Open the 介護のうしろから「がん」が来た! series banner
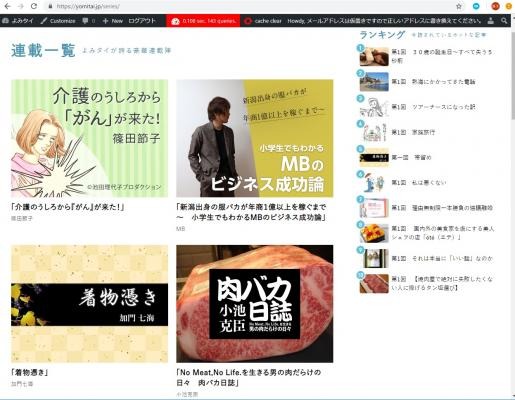Viewport: 515px width, 400px height. (90, 138)
